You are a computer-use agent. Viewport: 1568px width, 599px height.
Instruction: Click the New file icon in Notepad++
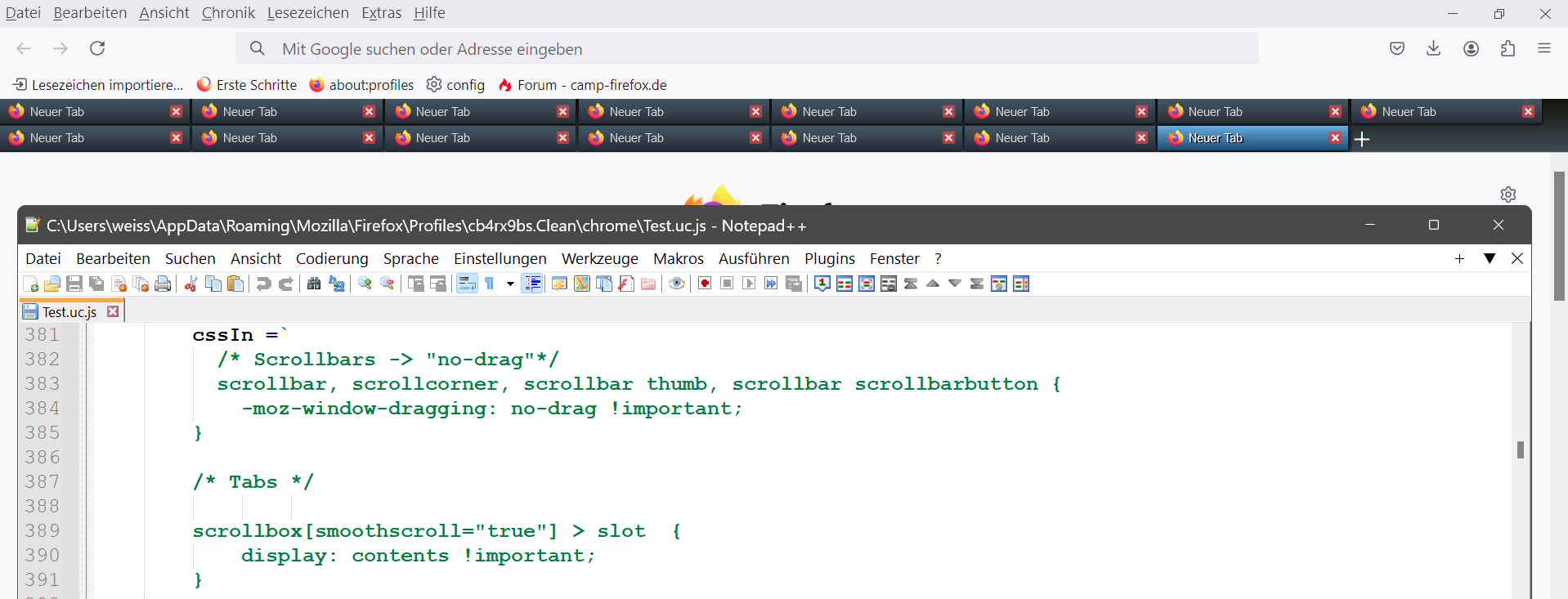pyautogui.click(x=30, y=284)
